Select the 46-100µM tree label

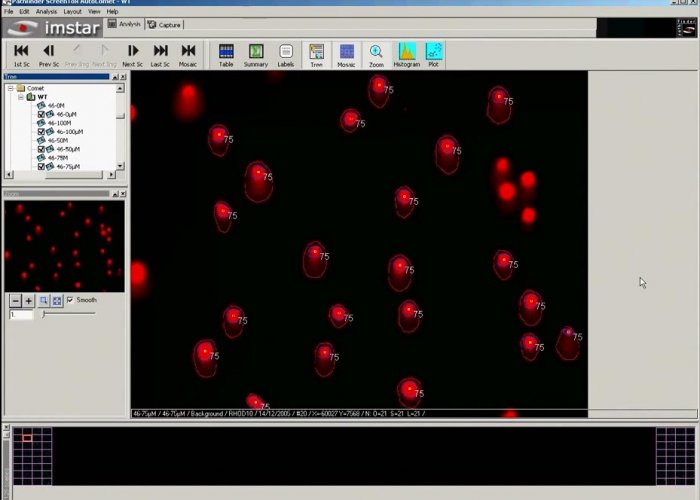point(70,132)
